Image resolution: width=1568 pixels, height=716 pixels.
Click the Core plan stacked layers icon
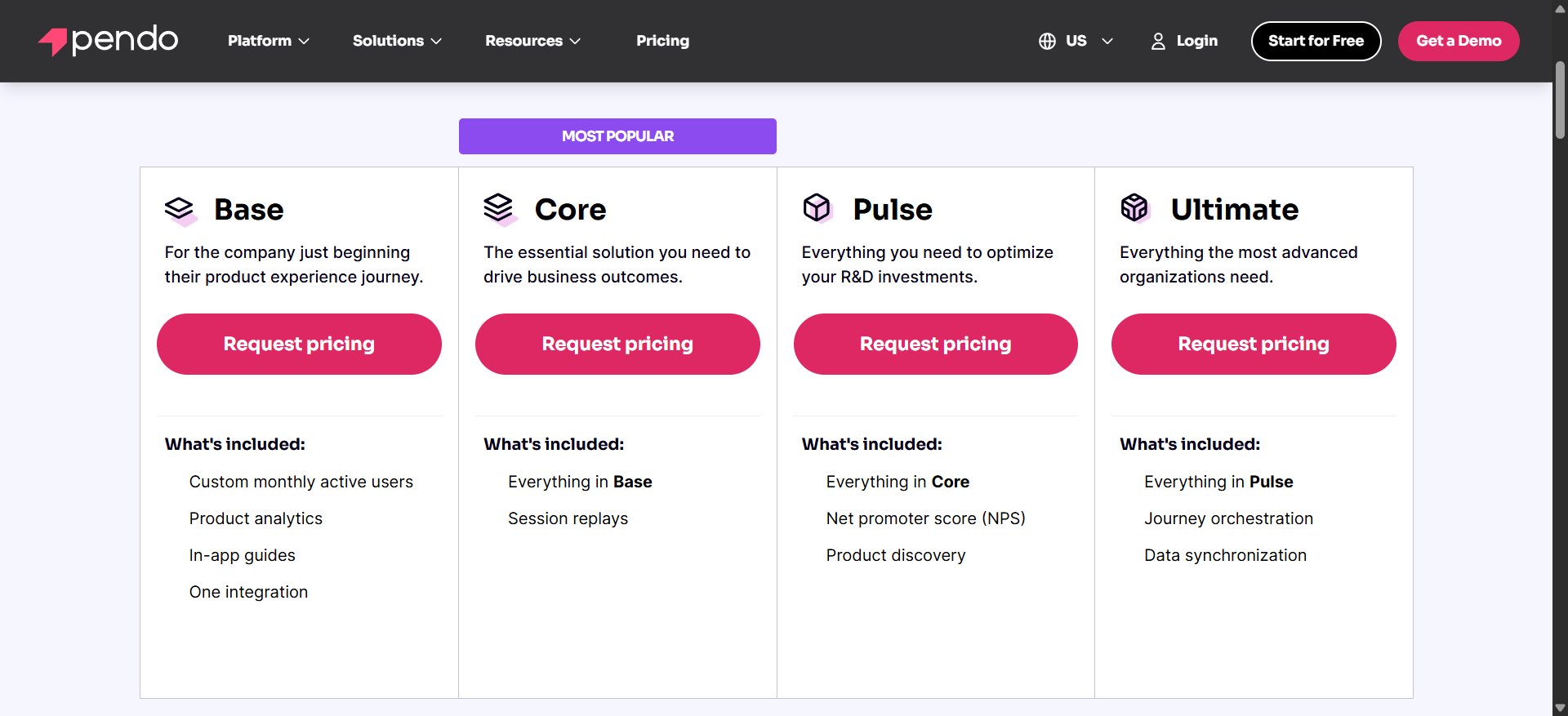tap(499, 209)
